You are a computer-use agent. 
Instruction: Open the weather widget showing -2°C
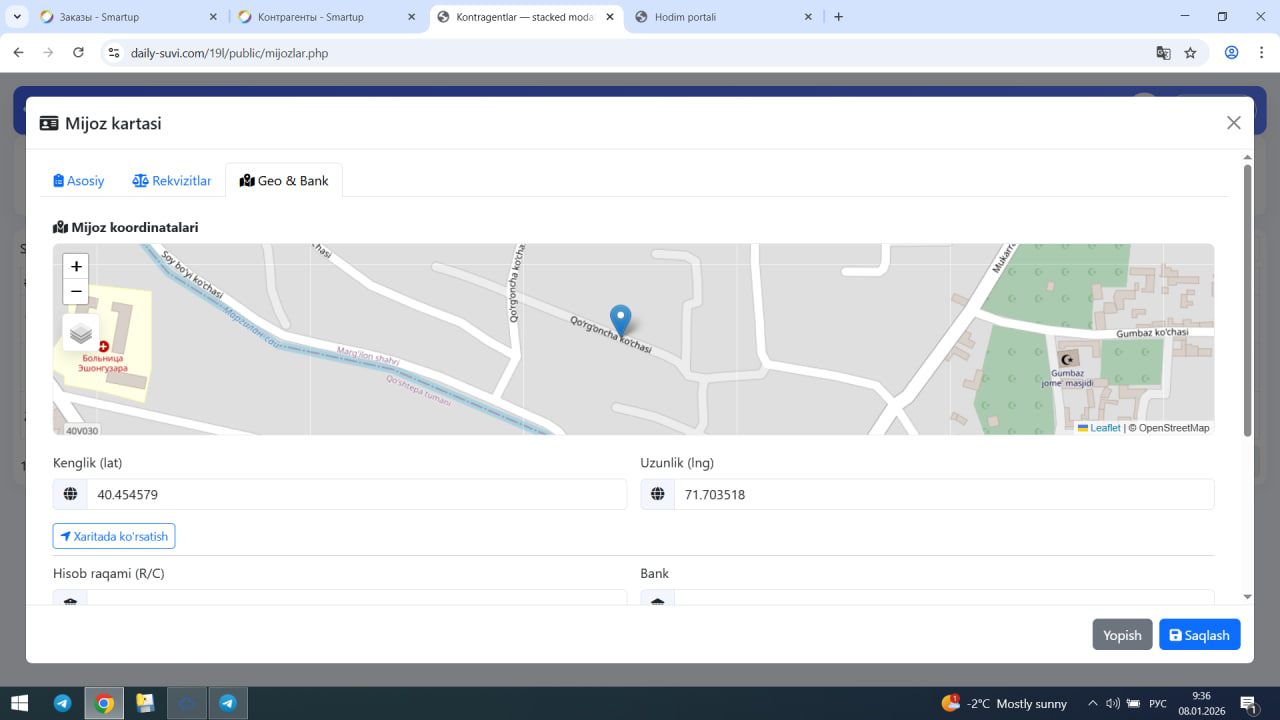1004,703
